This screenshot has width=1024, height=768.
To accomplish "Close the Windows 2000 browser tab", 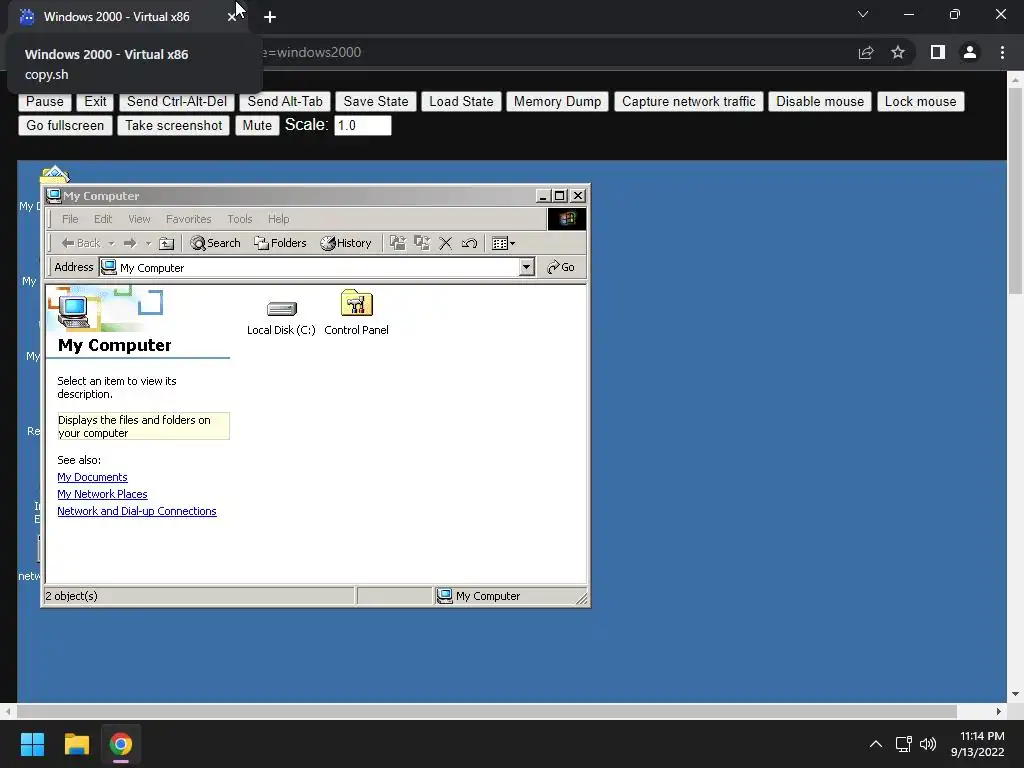I will coord(231,17).
